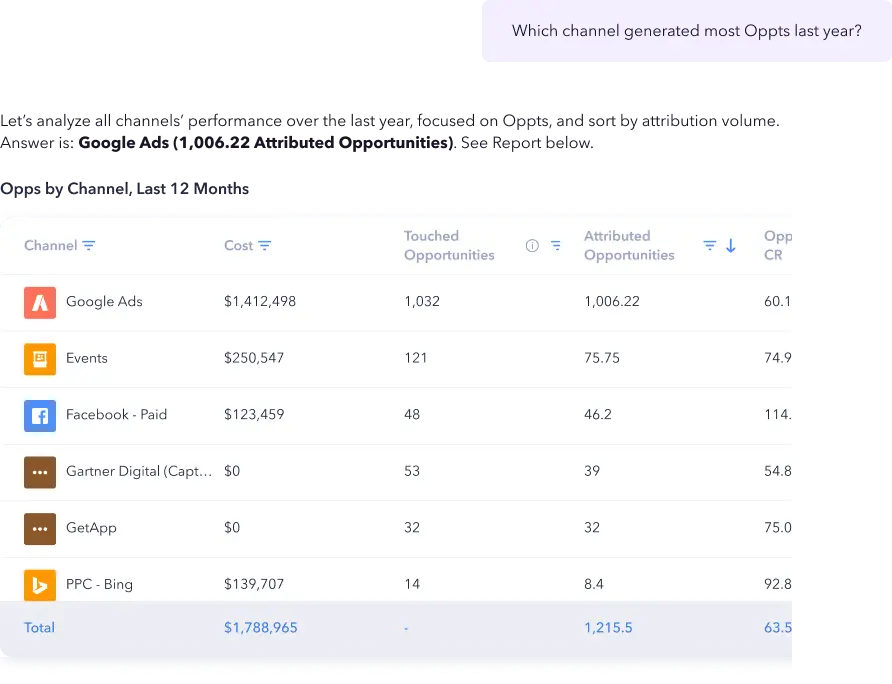Click the Google Ads channel icon
Screen dimensions: 892x684
[x=39, y=302]
